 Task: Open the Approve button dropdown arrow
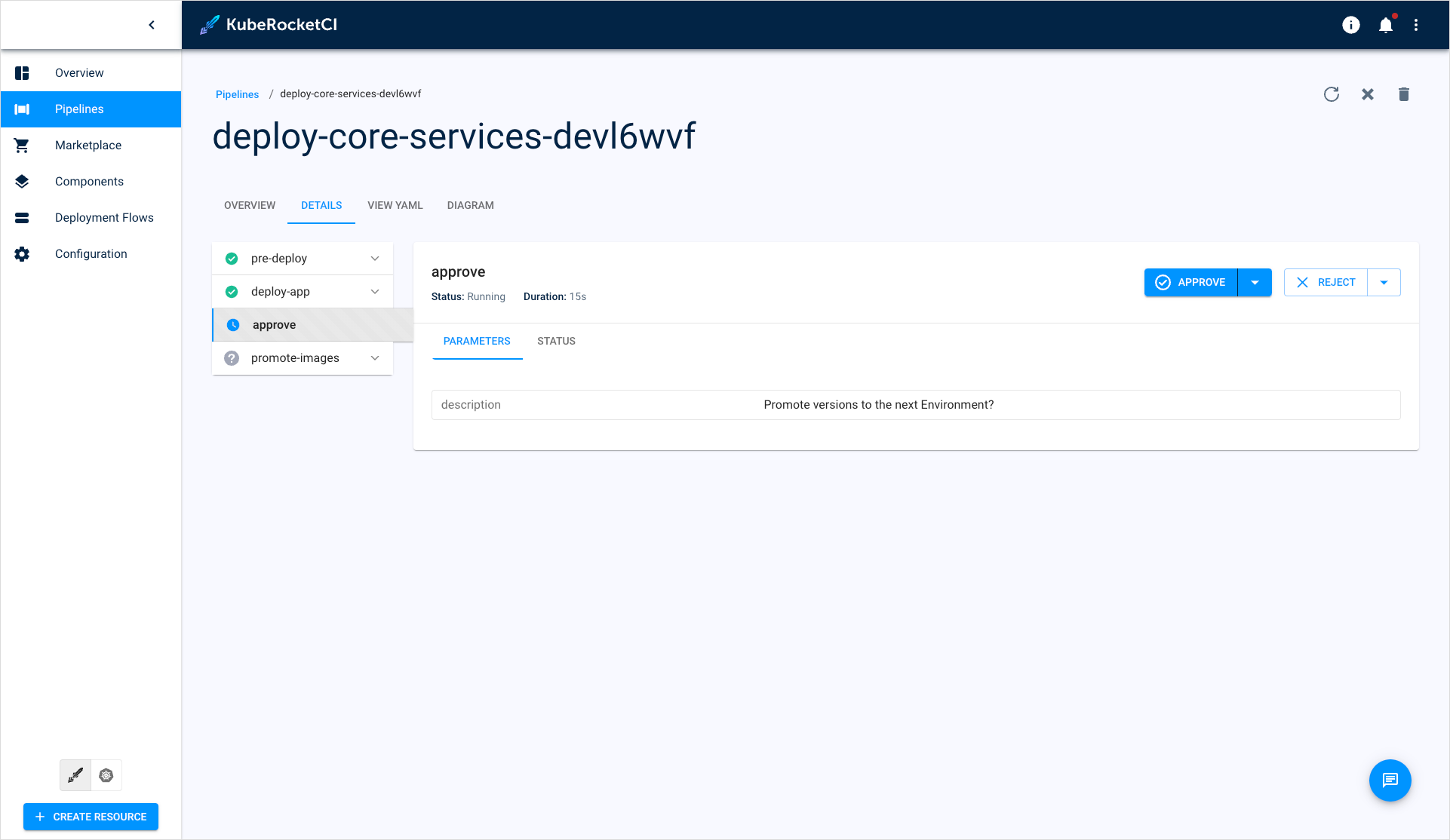coord(1255,283)
